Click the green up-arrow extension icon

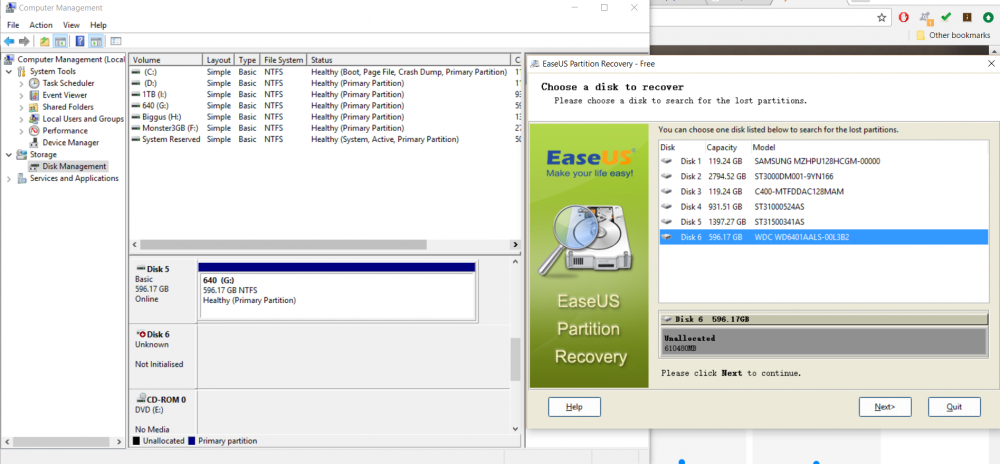click(988, 17)
